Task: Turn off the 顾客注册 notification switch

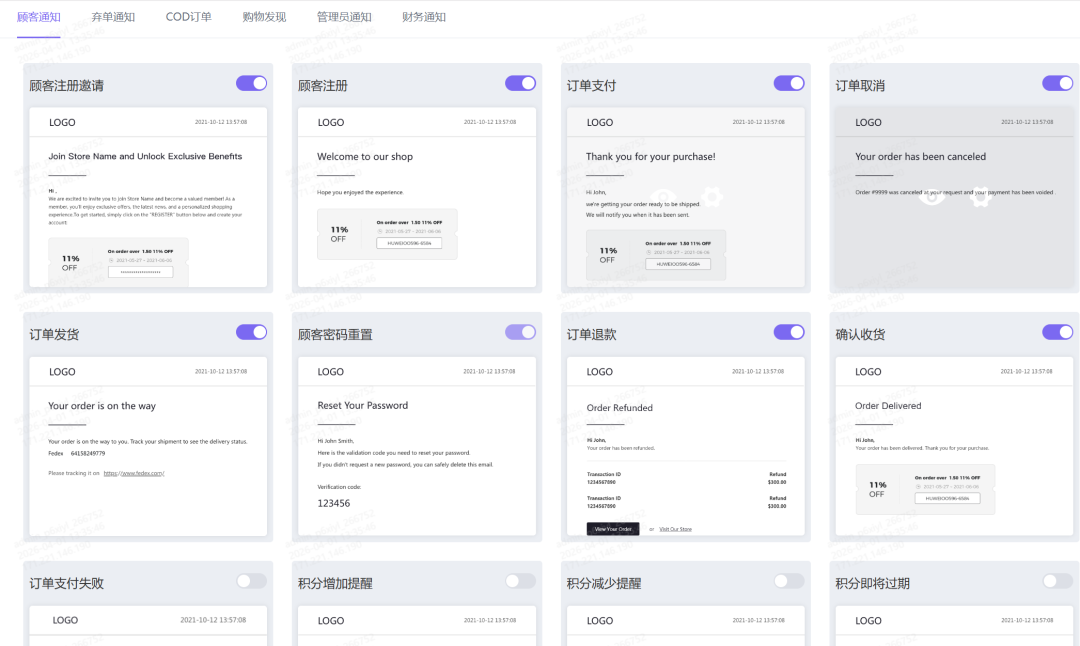Action: tap(520, 83)
